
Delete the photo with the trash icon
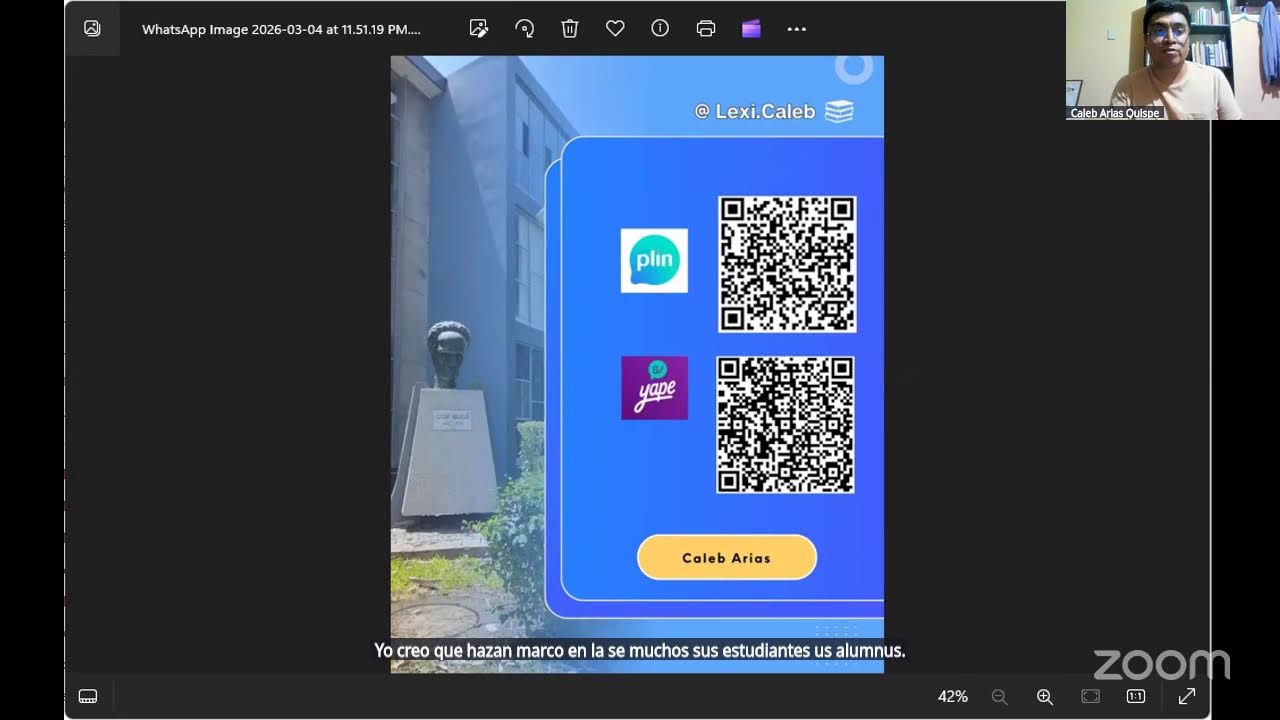point(570,29)
